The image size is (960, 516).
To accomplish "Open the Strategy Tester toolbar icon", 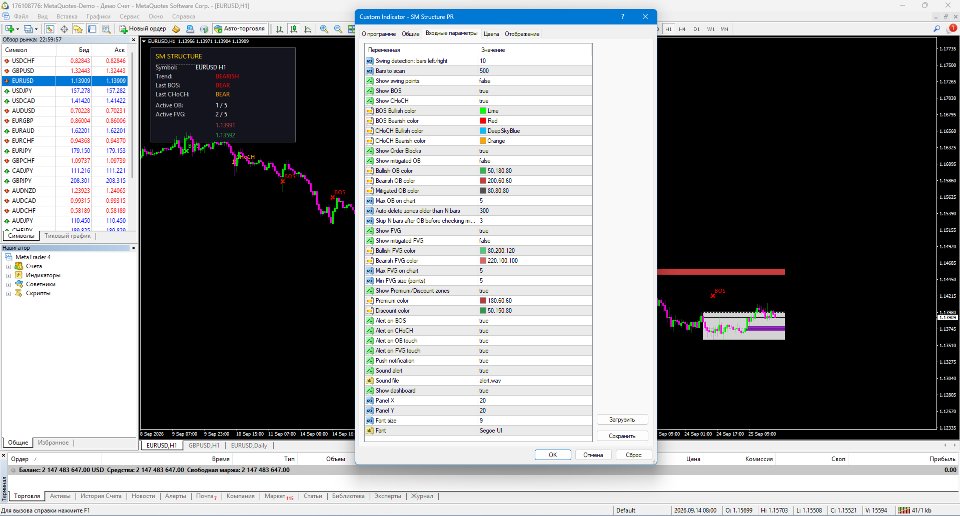I will coord(106,29).
